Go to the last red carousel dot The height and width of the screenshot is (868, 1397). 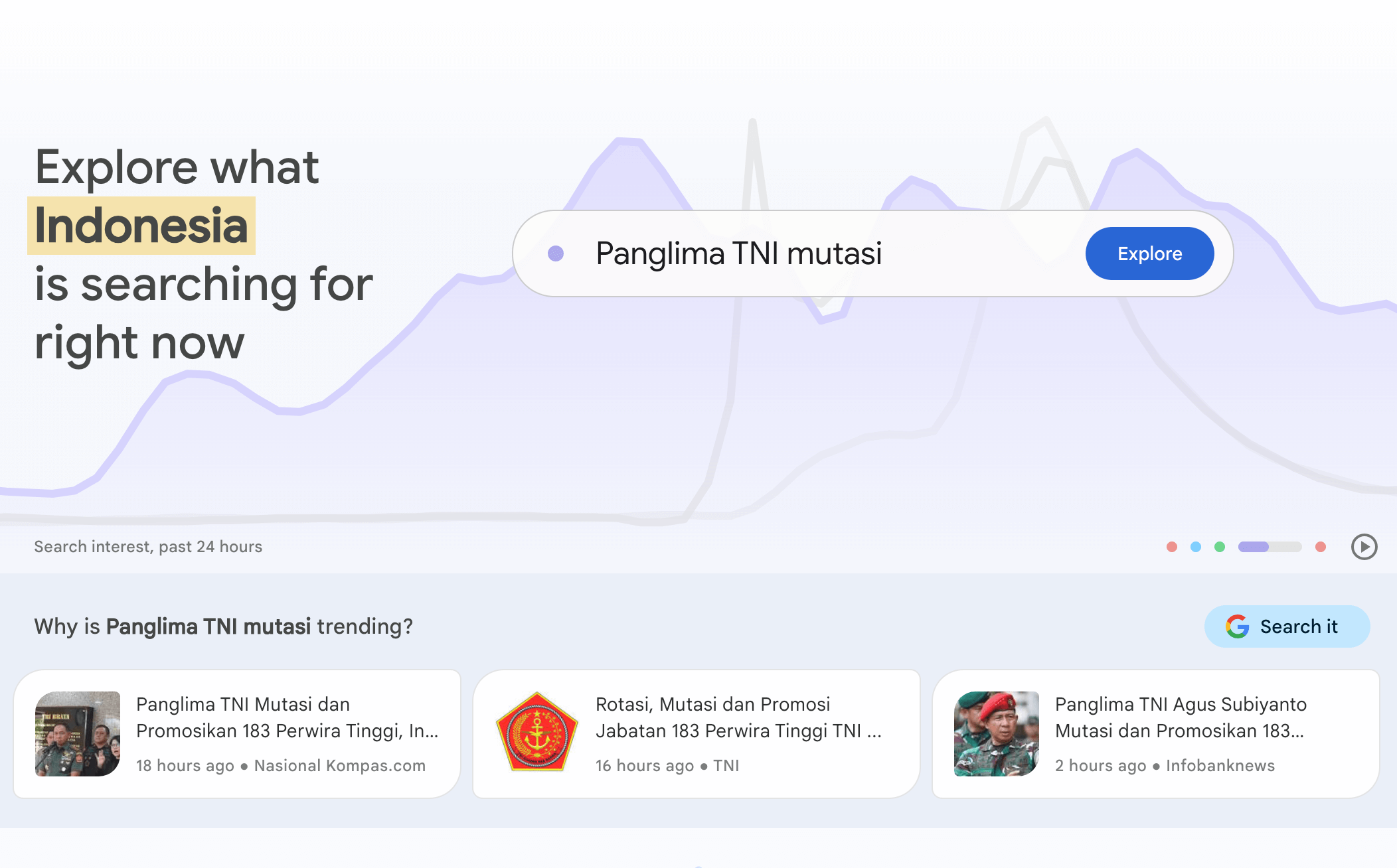tap(1321, 547)
